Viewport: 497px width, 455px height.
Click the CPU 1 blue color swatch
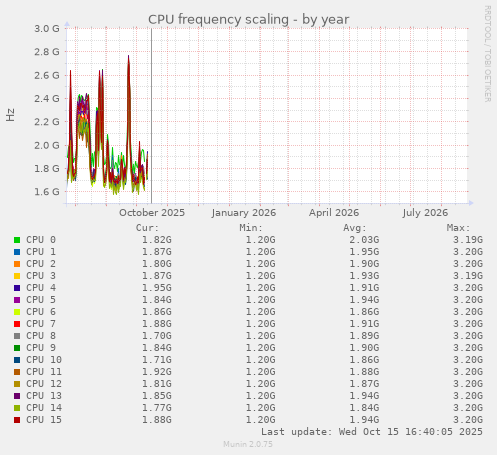(17, 252)
